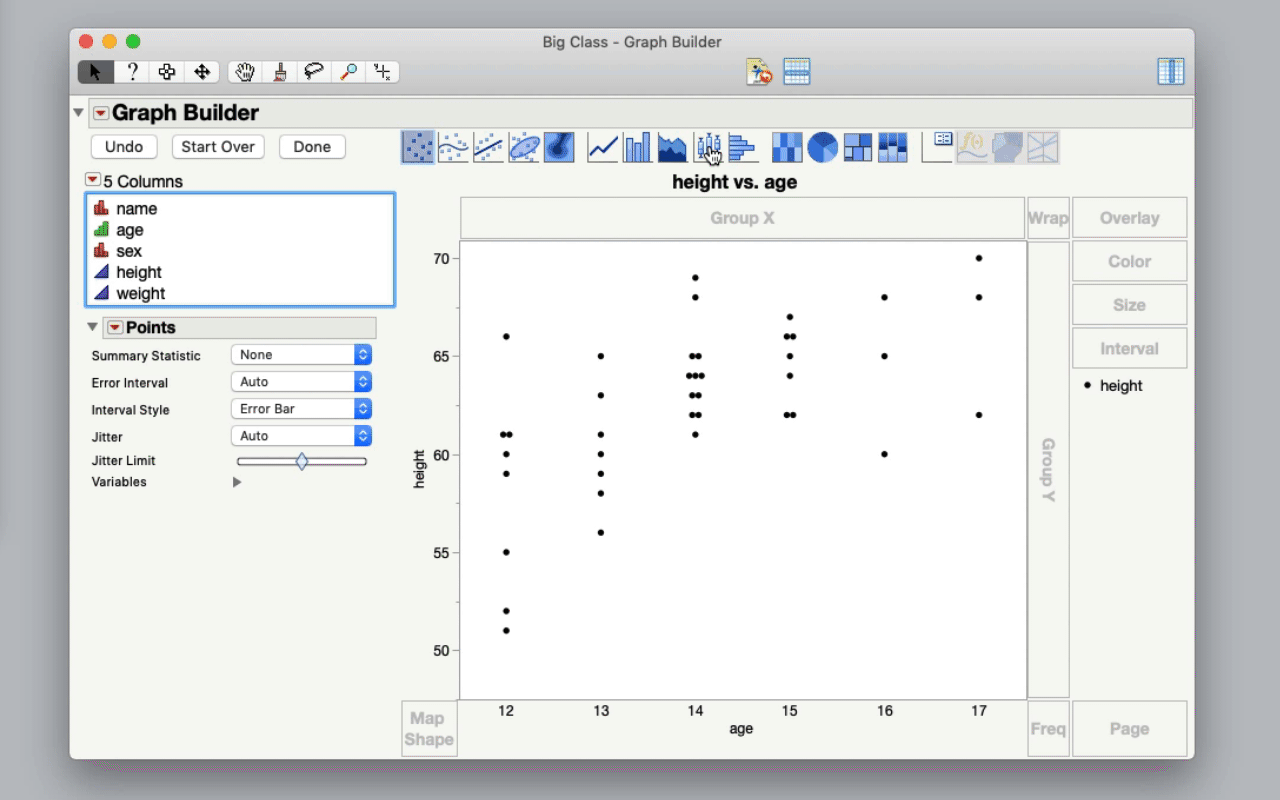
Task: Choose the Bar chart element icon
Action: (637, 148)
